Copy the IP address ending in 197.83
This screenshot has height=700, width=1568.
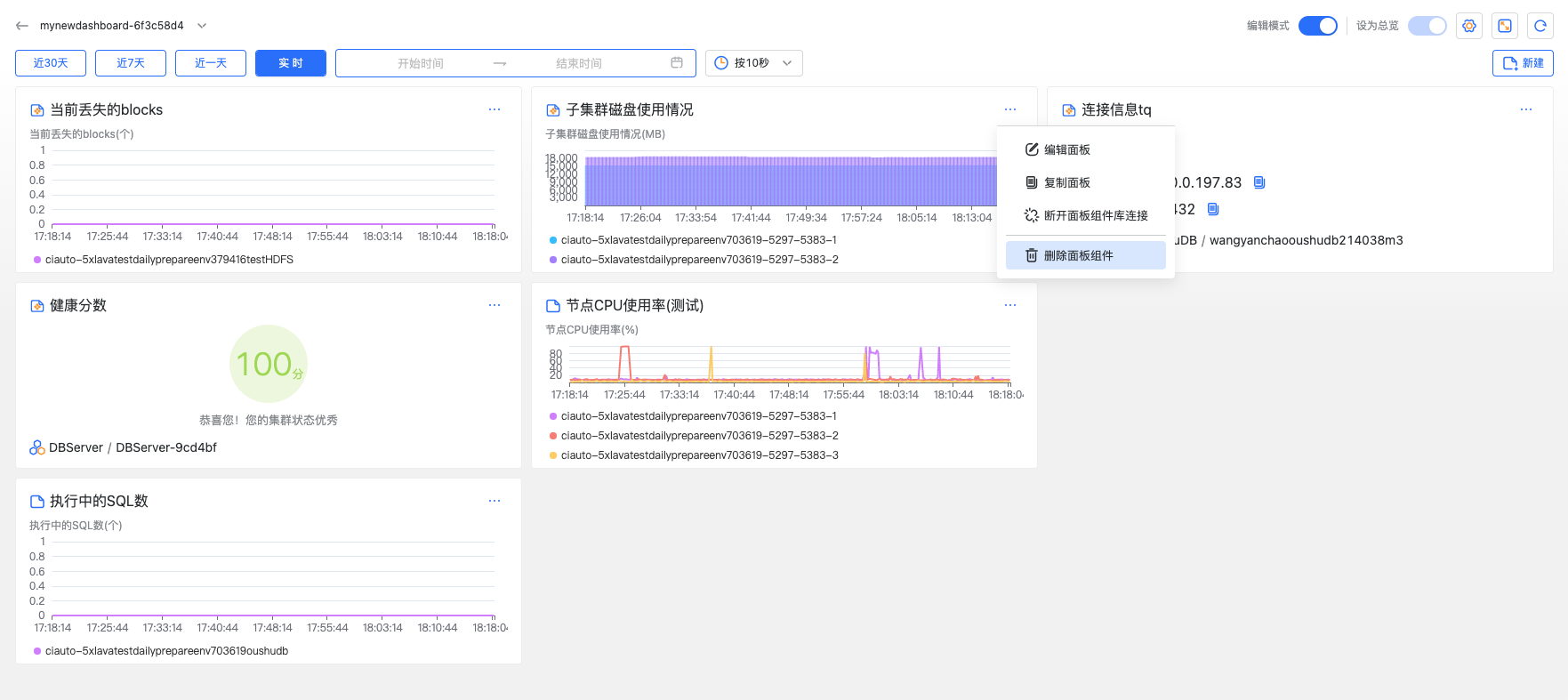(x=1259, y=182)
